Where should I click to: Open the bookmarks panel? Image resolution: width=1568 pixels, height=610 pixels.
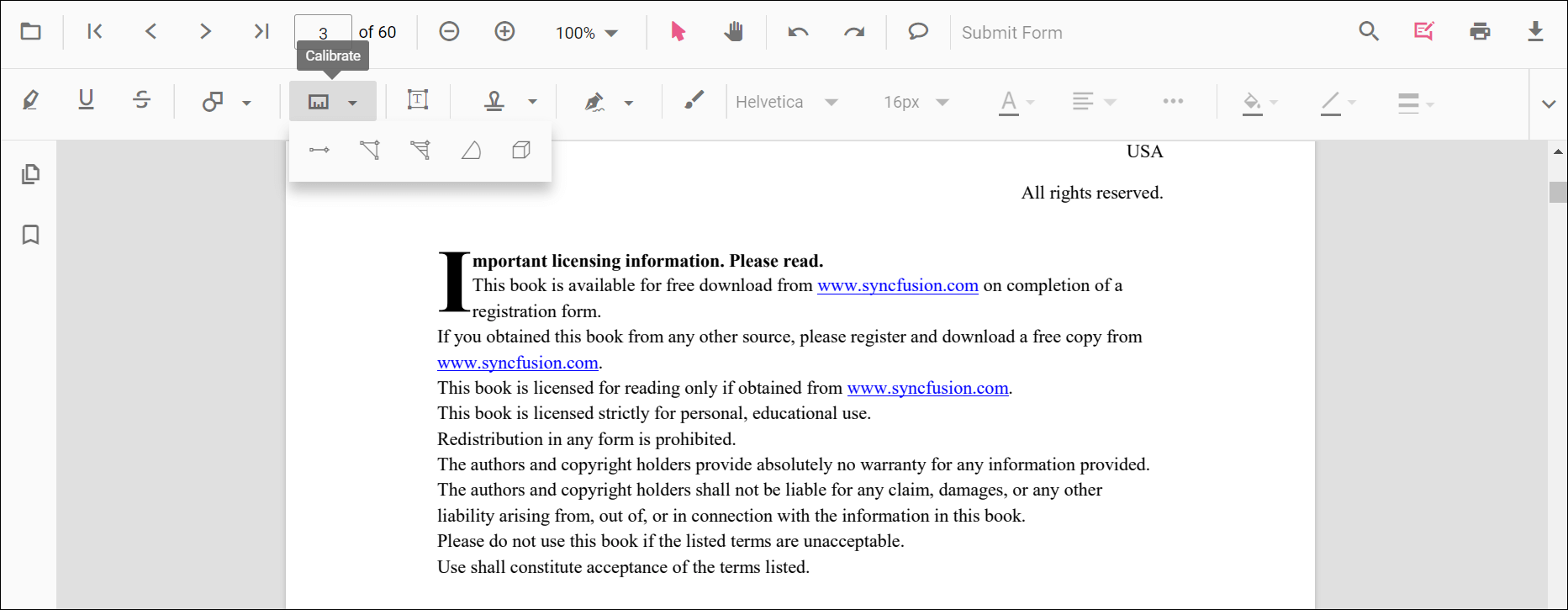tap(31, 235)
